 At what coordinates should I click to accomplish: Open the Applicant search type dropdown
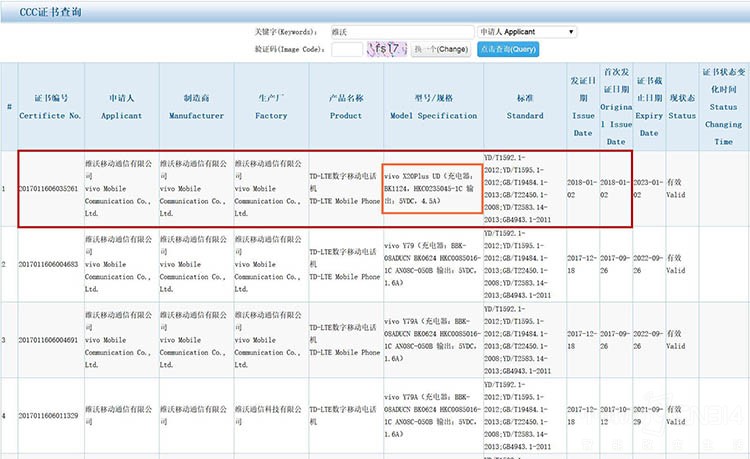[x=526, y=31]
